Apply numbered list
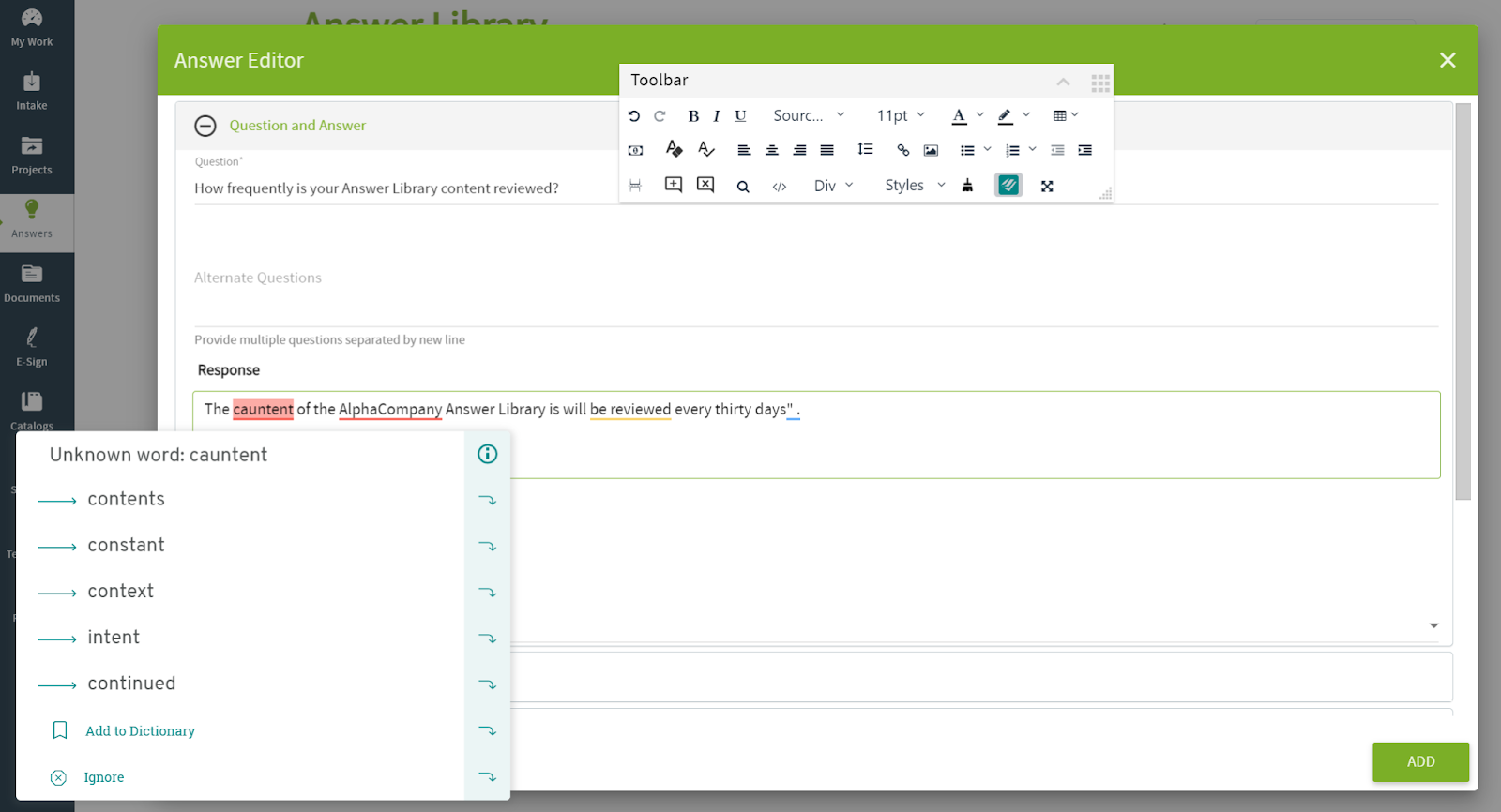 pos(1012,150)
